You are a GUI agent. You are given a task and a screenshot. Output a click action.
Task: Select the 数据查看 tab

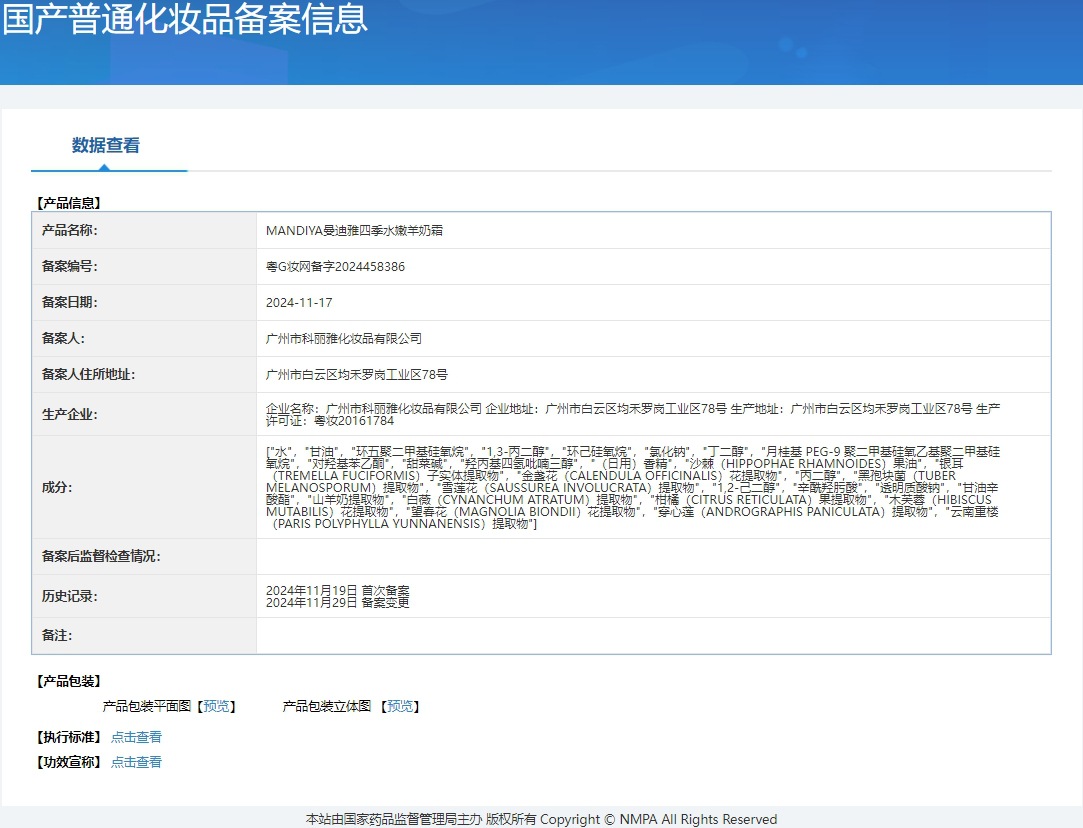tap(106, 146)
